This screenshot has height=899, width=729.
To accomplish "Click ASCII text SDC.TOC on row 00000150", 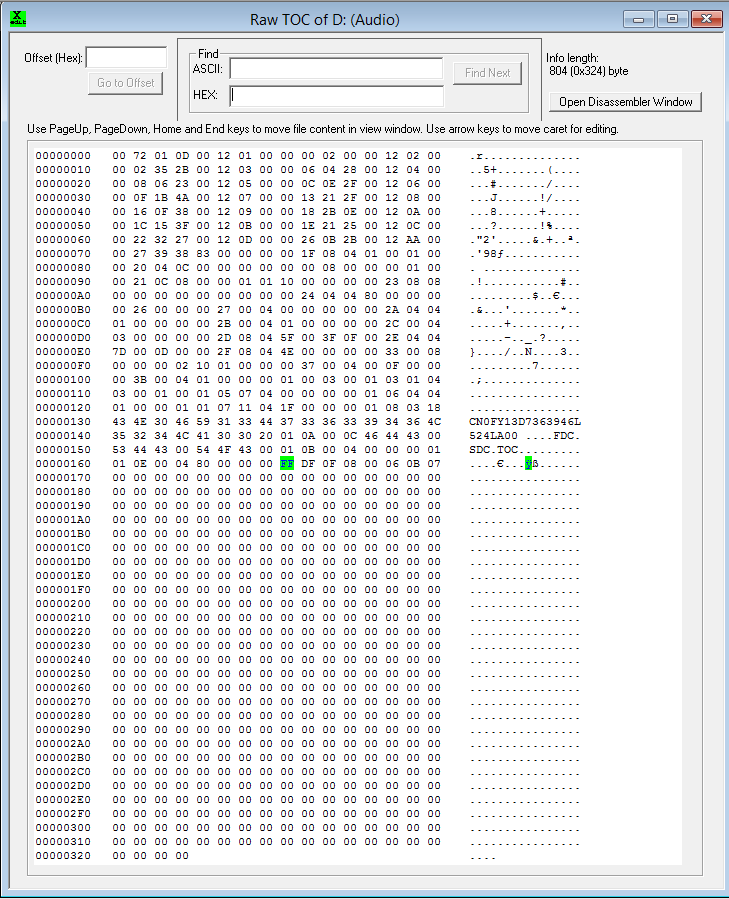I will 493,450.
